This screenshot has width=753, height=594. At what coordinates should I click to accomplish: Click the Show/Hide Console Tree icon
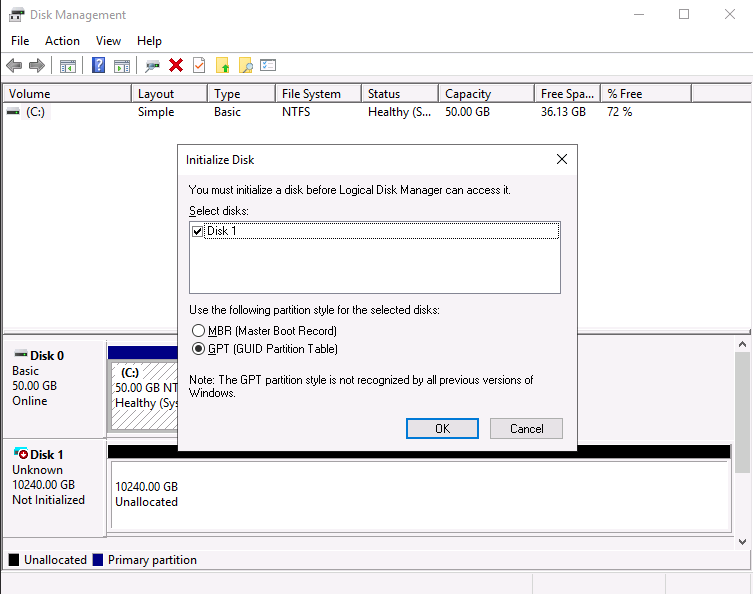coord(68,66)
